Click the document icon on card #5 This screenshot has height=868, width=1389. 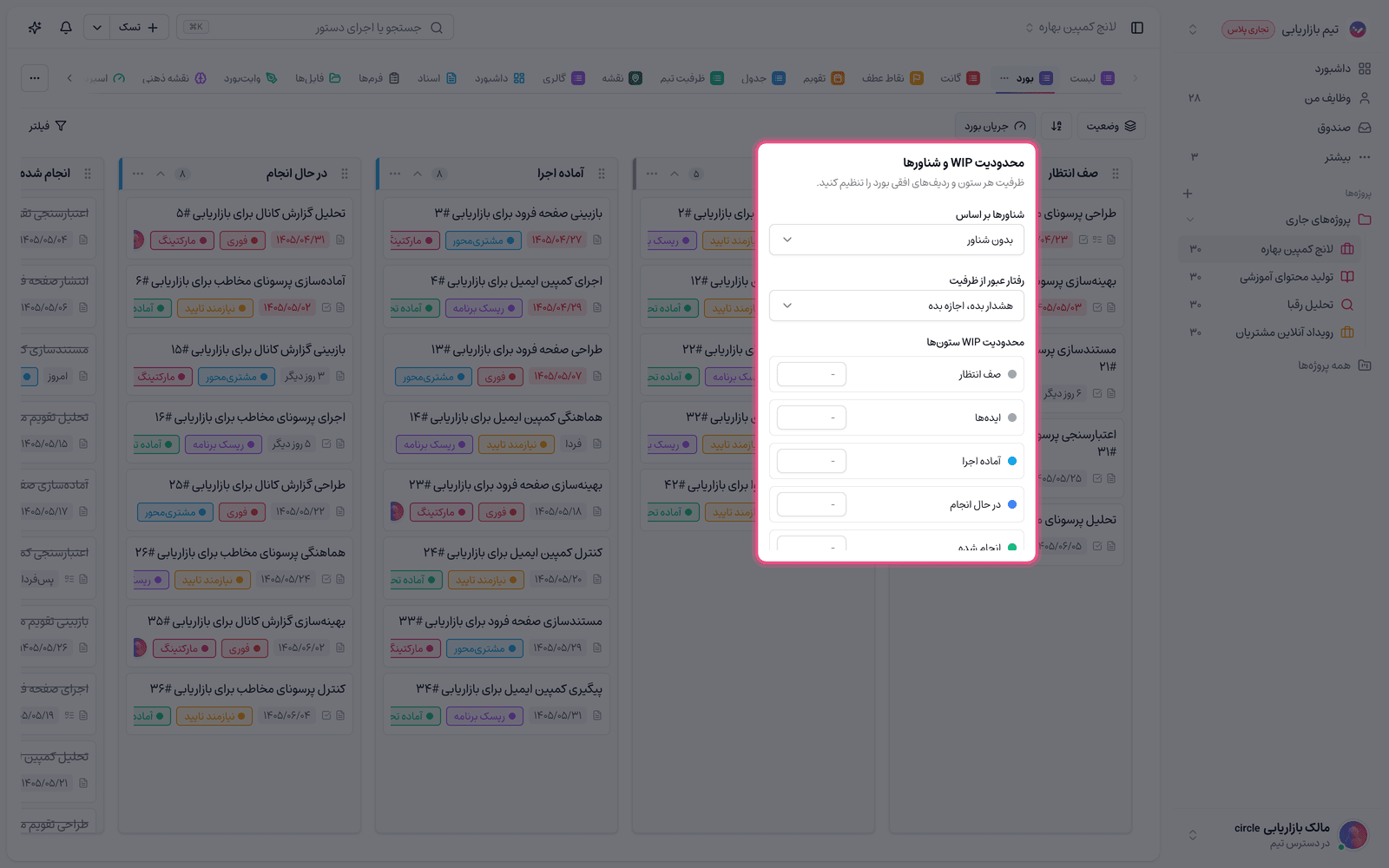pyautogui.click(x=340, y=240)
